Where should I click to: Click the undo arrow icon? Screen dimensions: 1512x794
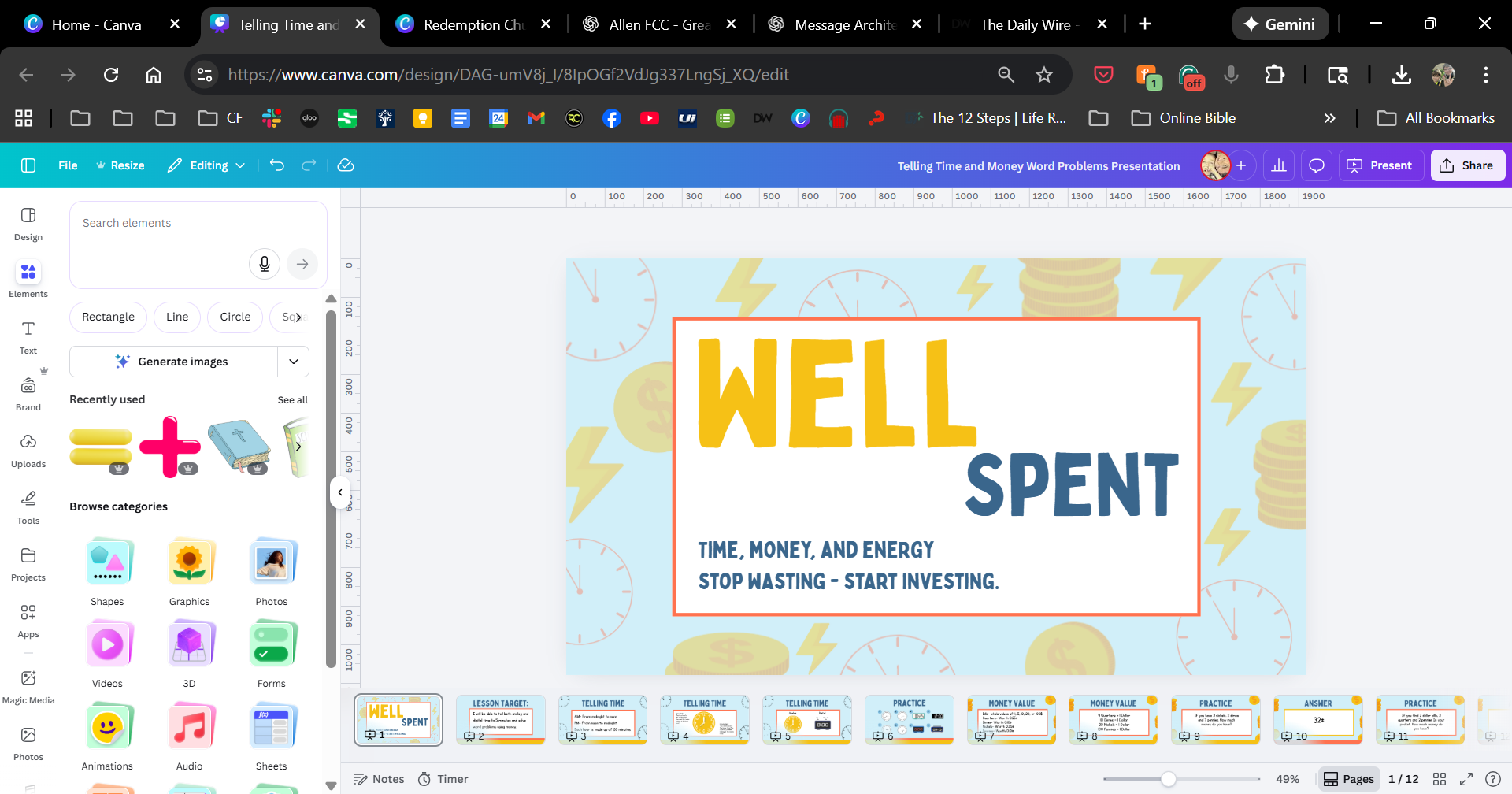(277, 165)
